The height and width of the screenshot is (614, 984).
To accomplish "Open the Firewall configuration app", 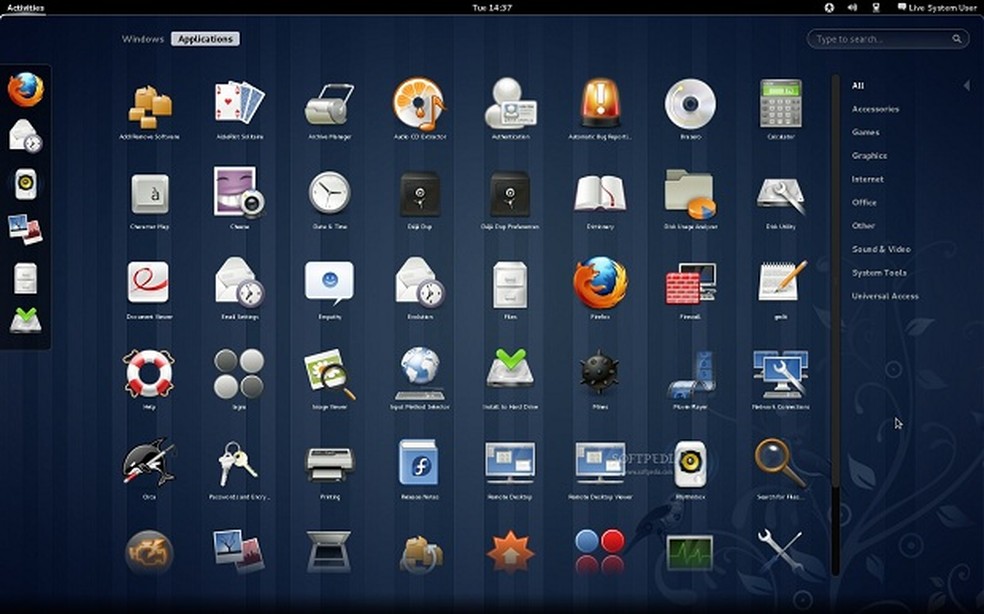I will point(690,284).
